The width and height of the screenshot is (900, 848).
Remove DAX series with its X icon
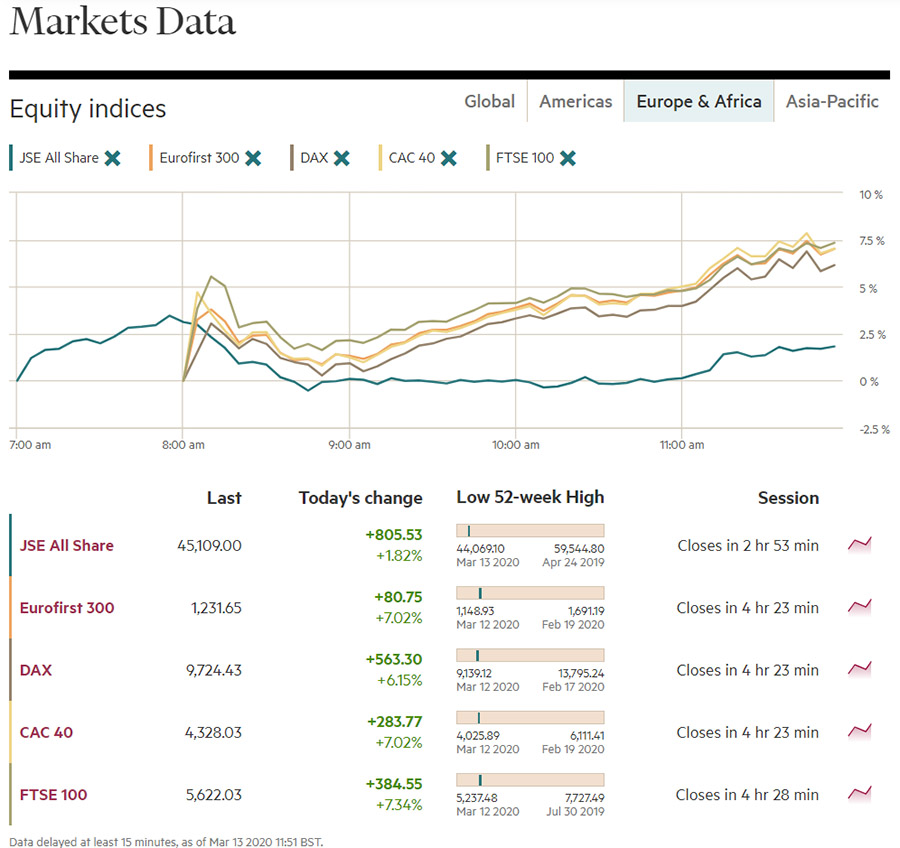[x=342, y=158]
